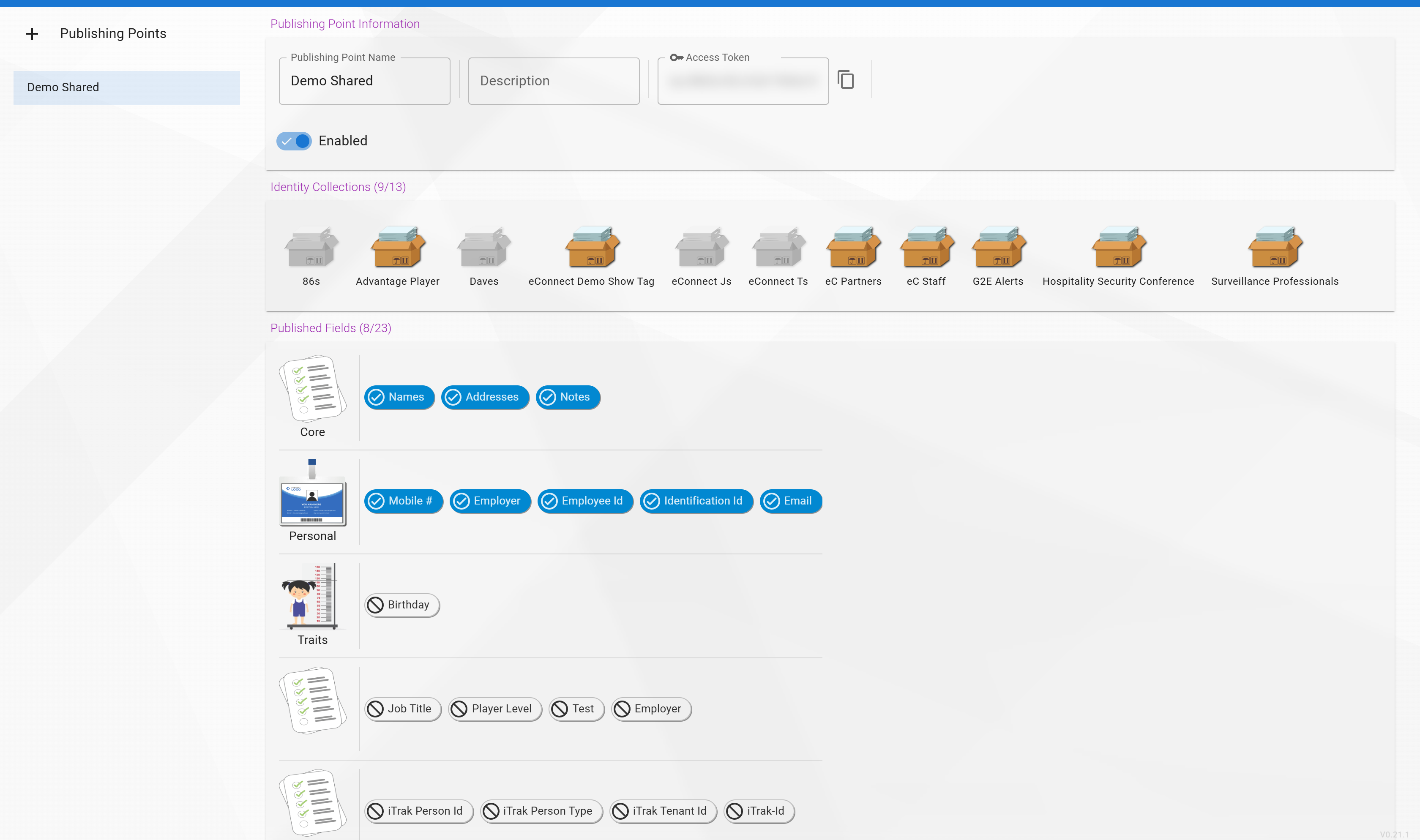Click the Core category label

(312, 432)
